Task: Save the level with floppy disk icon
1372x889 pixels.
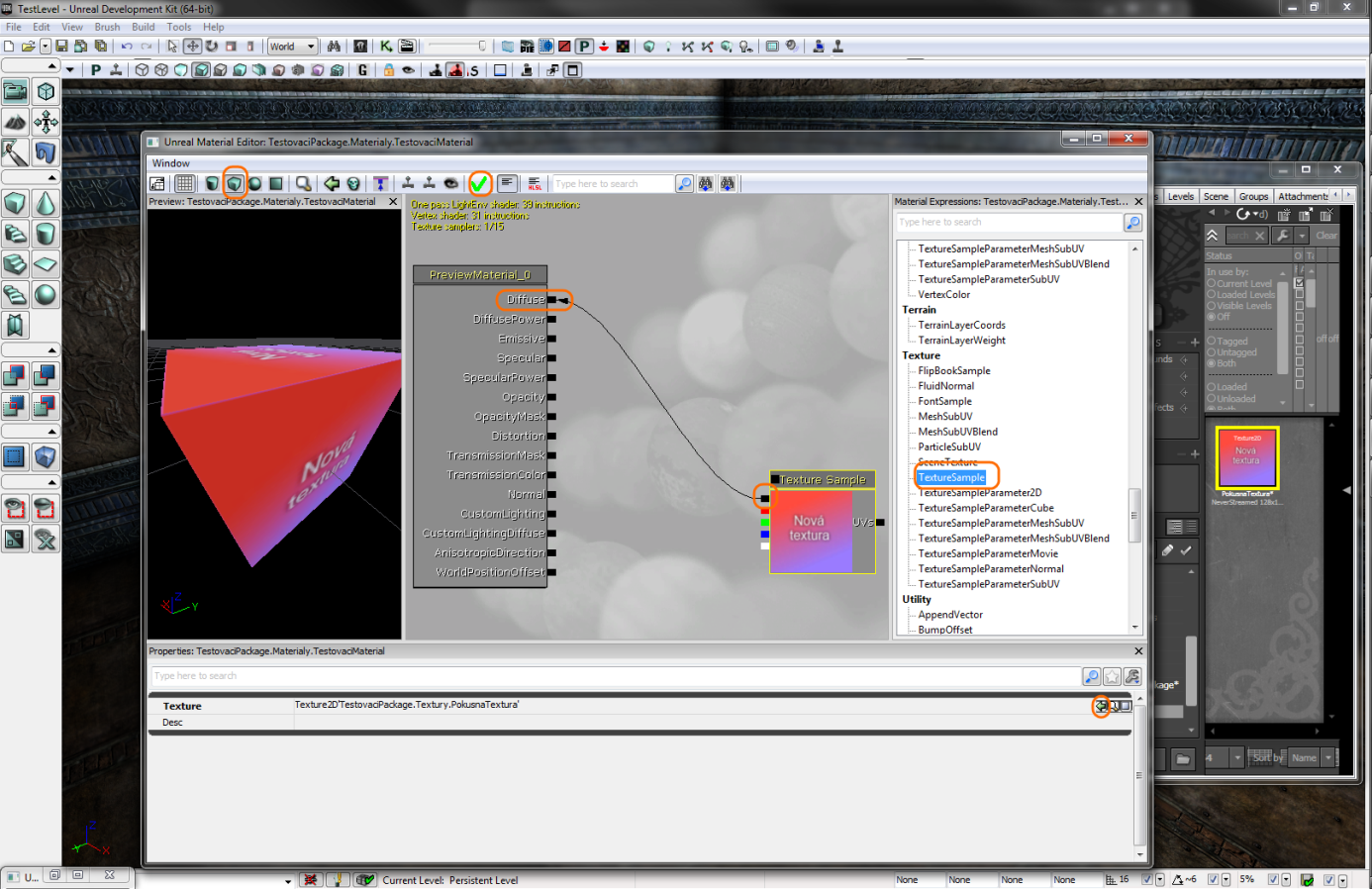Action: point(61,47)
